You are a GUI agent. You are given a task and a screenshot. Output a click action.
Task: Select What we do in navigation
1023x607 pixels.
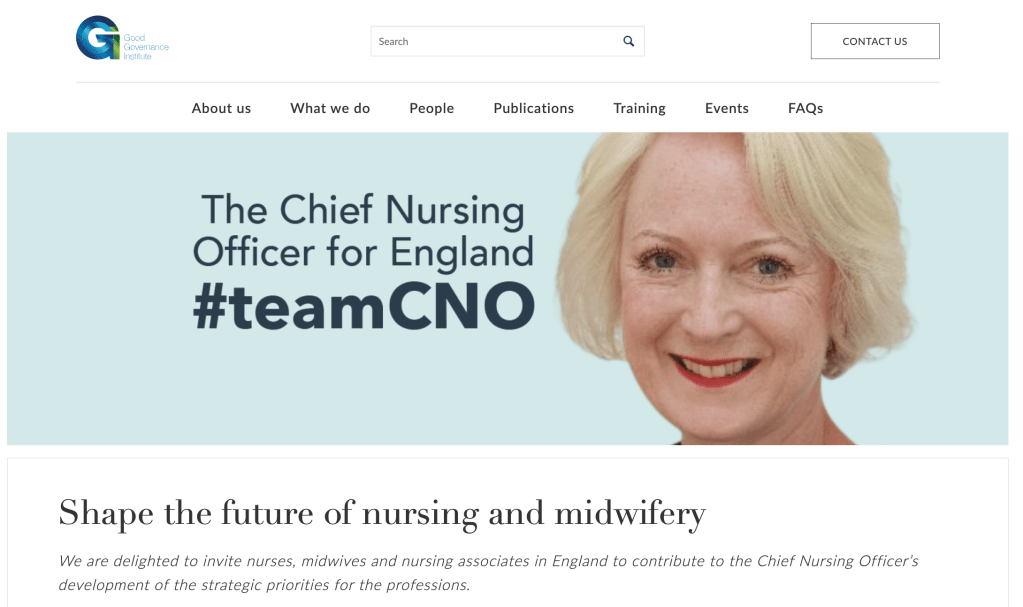(x=330, y=108)
